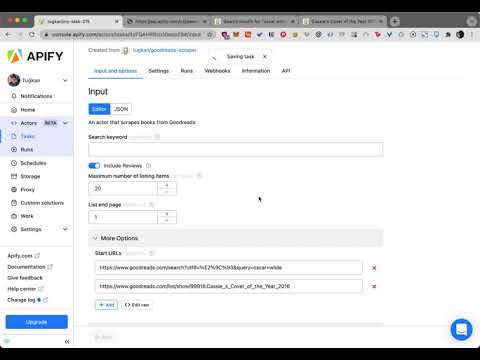Open Notifications bell in sidebar
480x360 pixels.
tap(32, 96)
